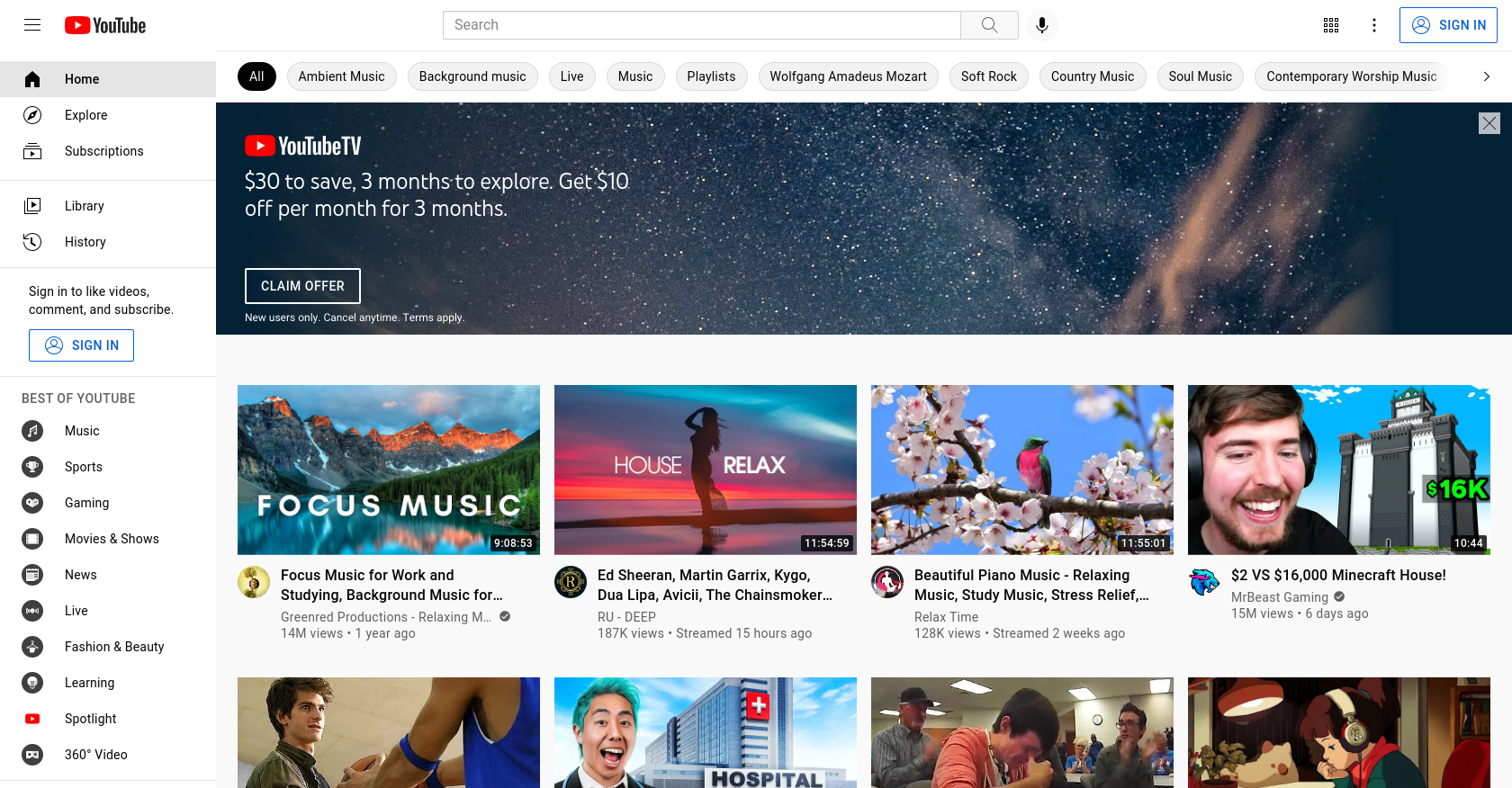1512x788 pixels.
Task: Click the YouTubeTV logo in banner
Action: tap(302, 146)
